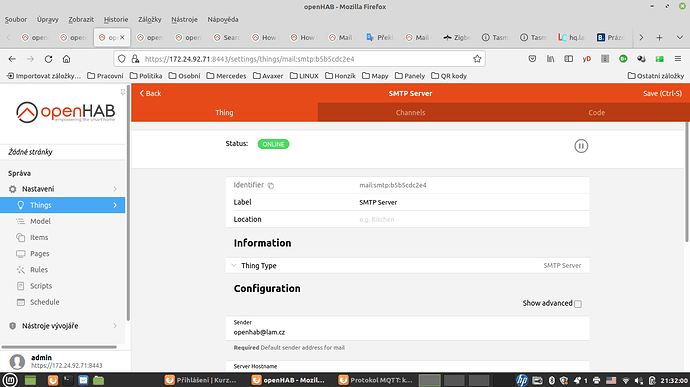The width and height of the screenshot is (690, 387).
Task: Click the admin user avatar
Action: pos(17,361)
